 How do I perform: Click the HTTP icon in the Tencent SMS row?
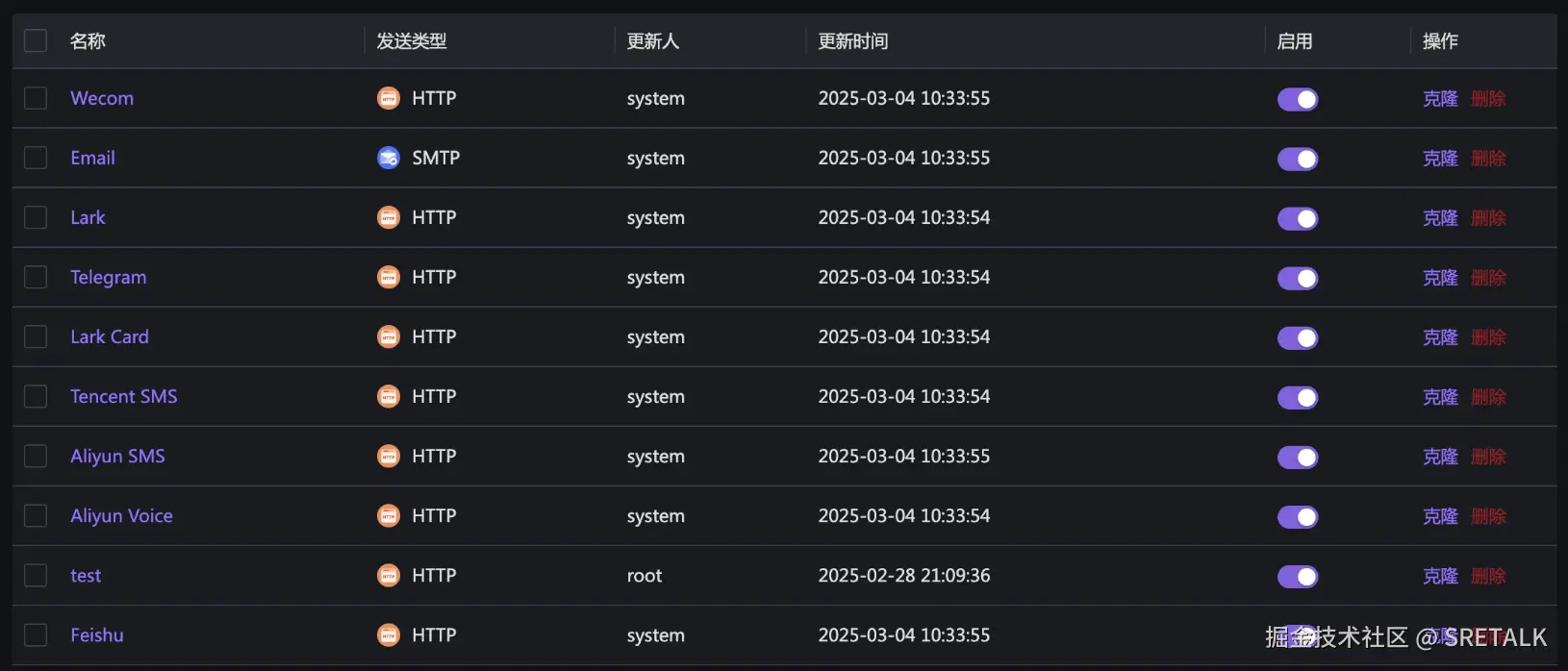(x=389, y=396)
